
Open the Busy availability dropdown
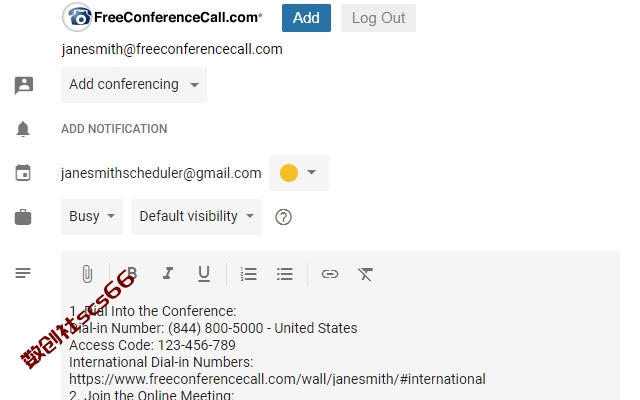[92, 216]
